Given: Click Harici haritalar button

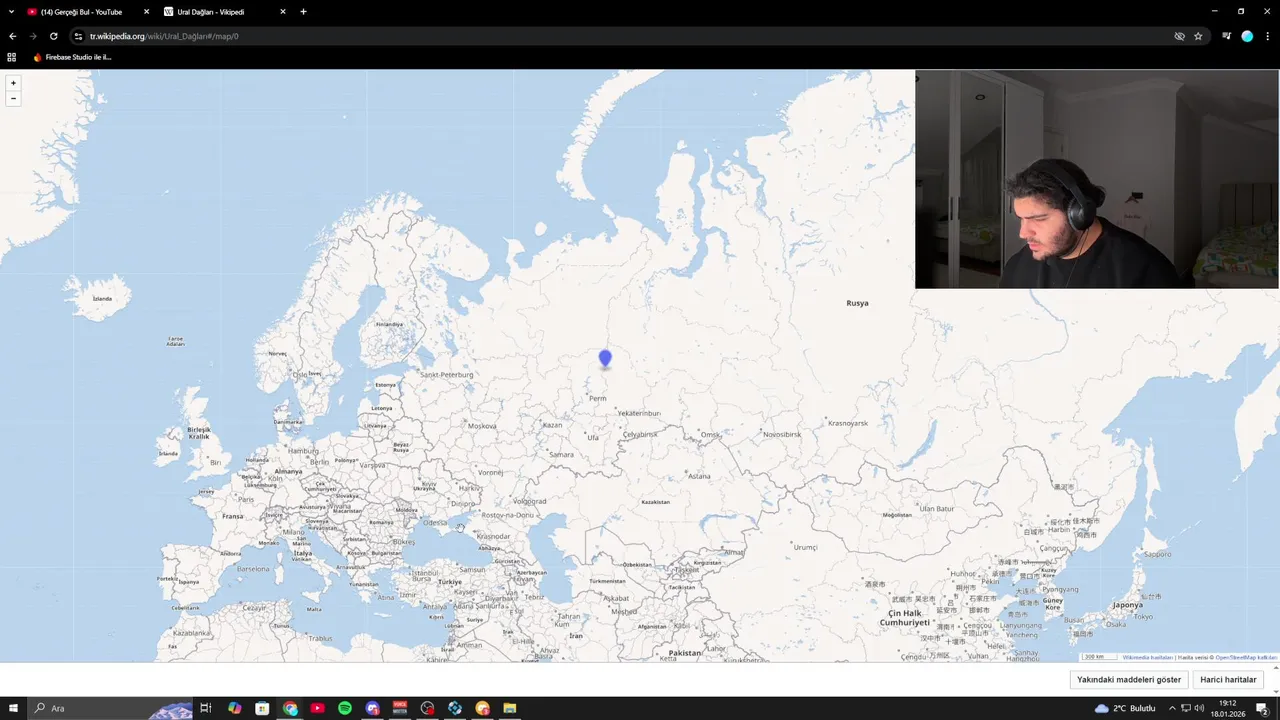Looking at the screenshot, I should (1228, 680).
